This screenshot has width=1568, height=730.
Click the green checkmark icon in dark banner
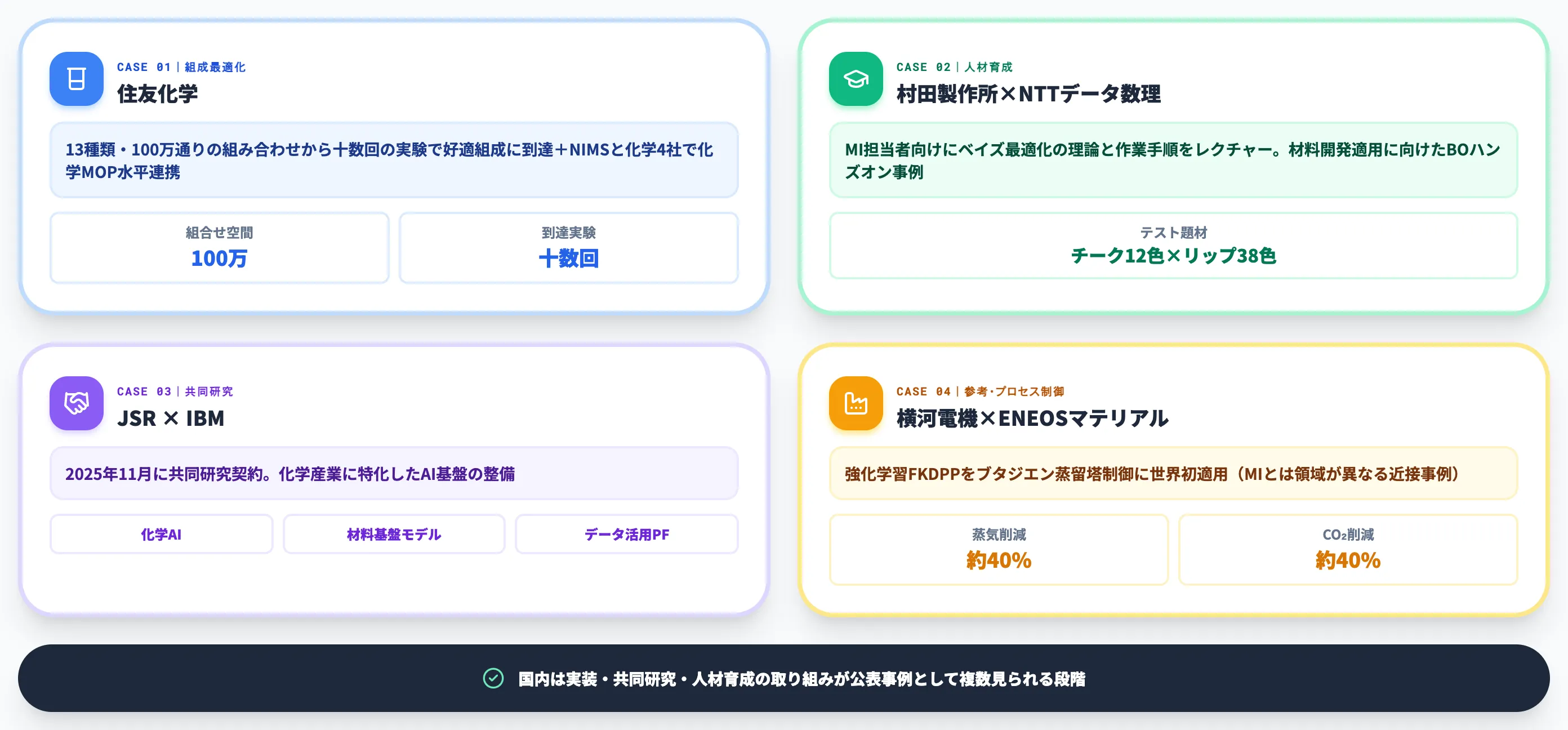(493, 678)
